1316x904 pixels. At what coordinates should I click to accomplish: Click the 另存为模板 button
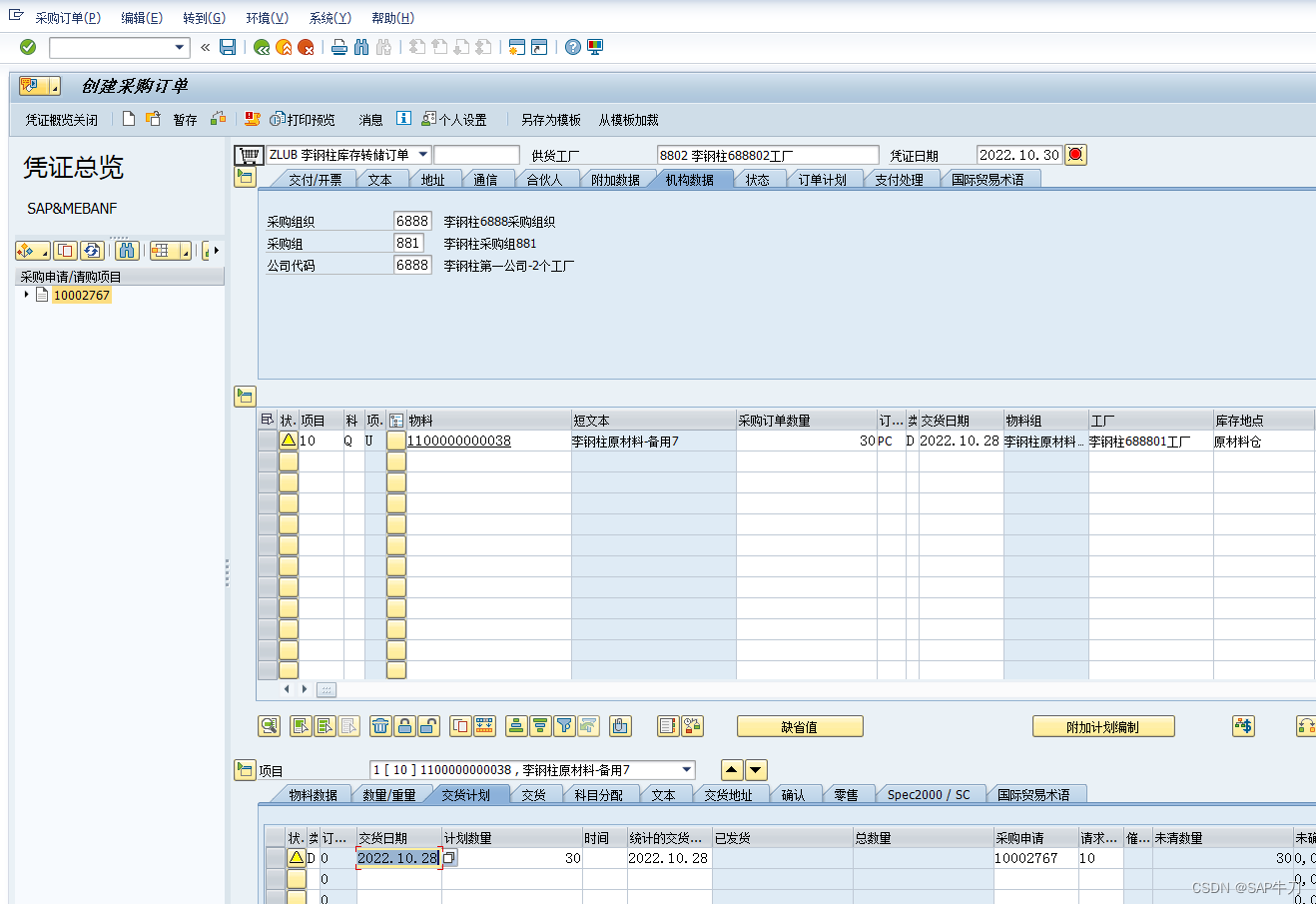[551, 120]
